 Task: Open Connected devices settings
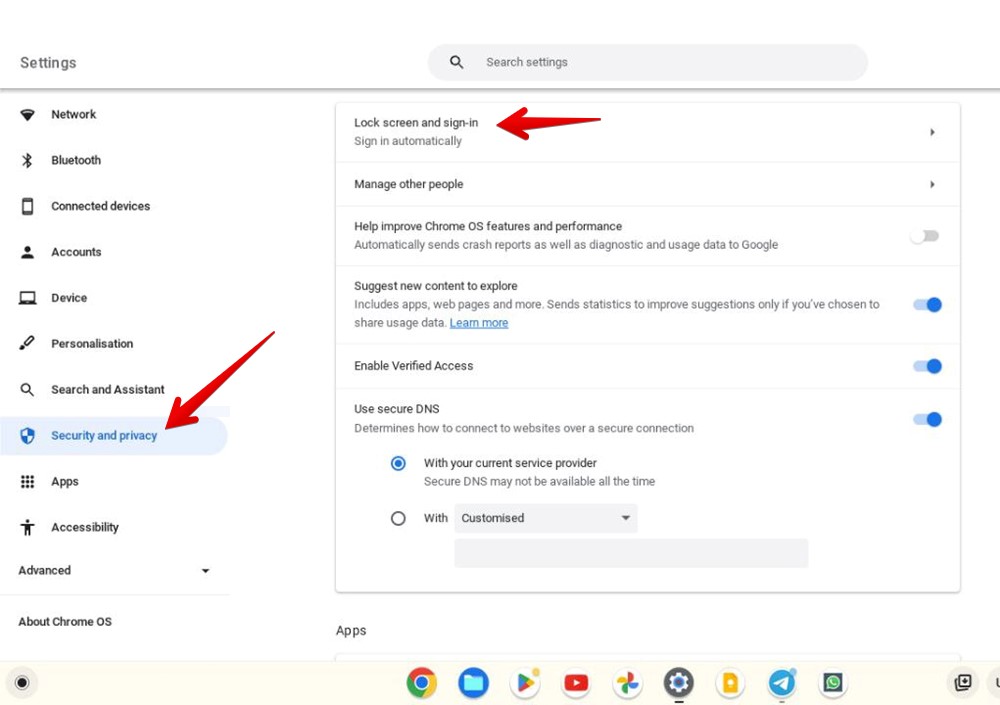(x=100, y=206)
